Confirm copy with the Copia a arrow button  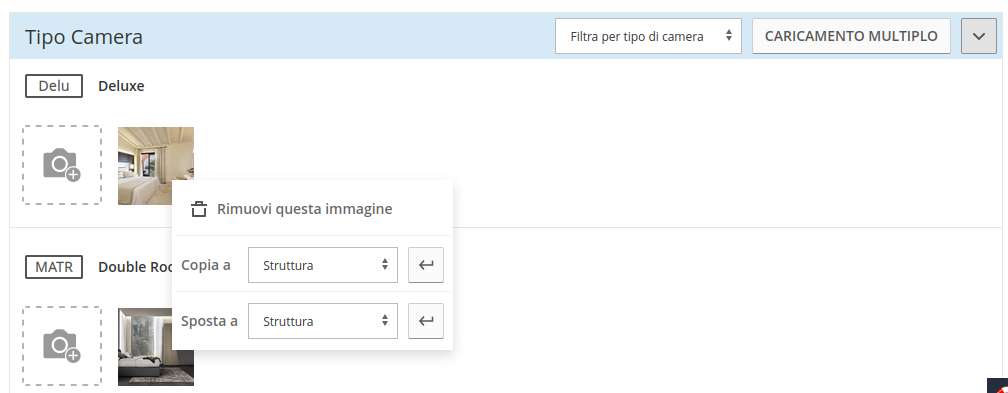click(426, 265)
